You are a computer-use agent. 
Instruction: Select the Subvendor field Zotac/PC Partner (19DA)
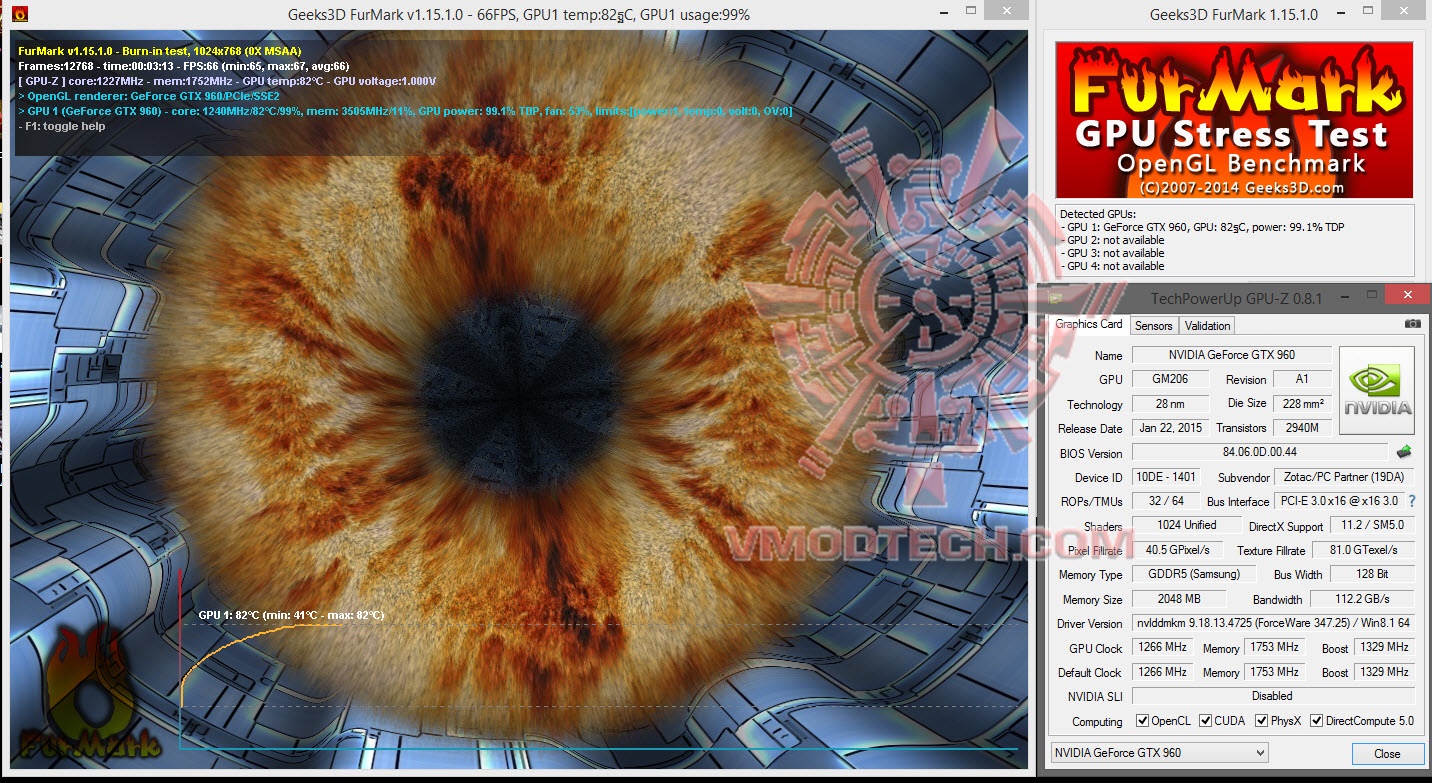[x=1345, y=477]
